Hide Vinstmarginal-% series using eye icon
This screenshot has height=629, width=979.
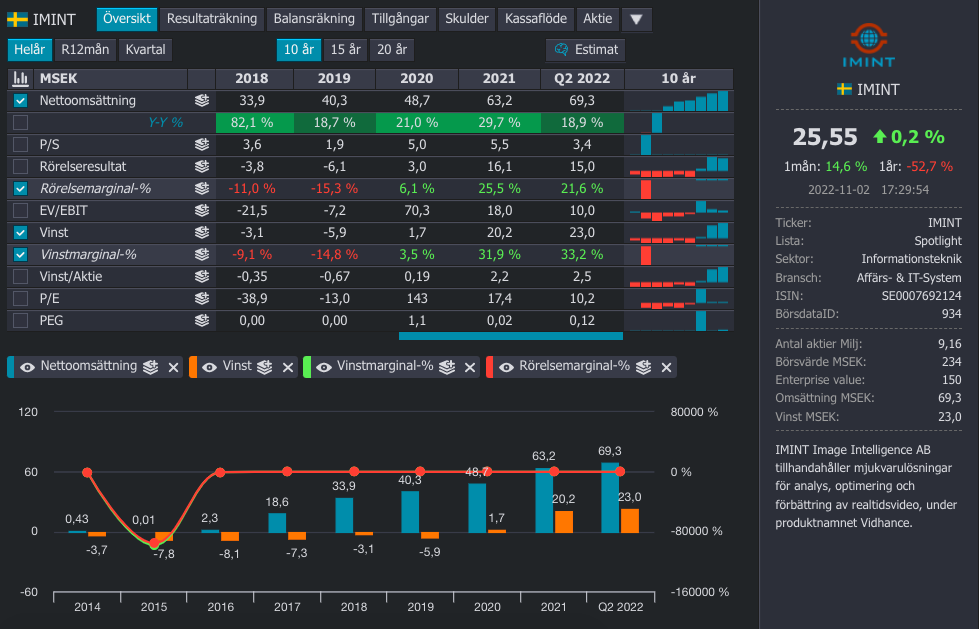[323, 367]
